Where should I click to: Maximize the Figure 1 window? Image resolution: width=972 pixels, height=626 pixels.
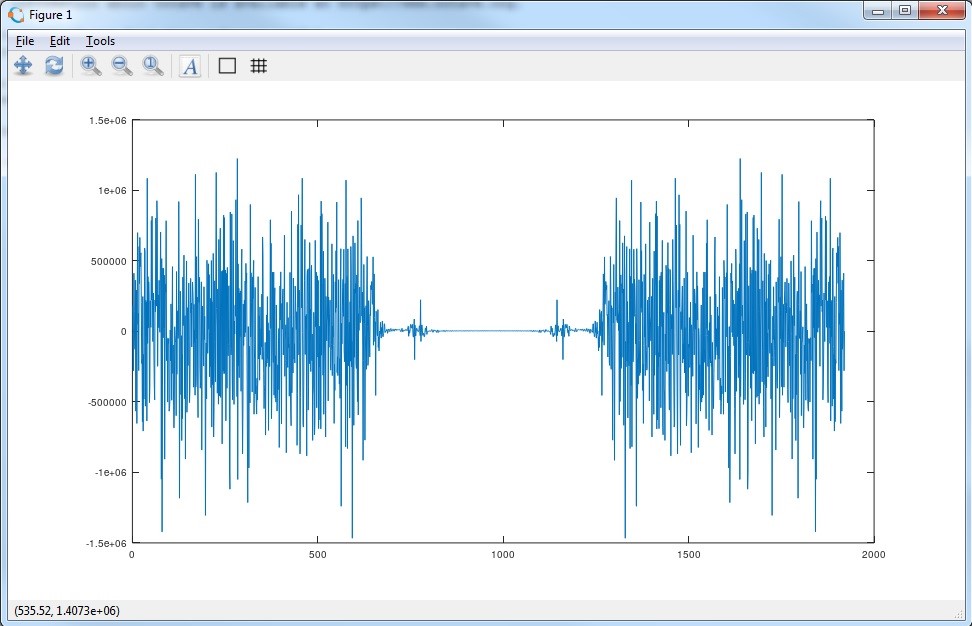coord(905,11)
